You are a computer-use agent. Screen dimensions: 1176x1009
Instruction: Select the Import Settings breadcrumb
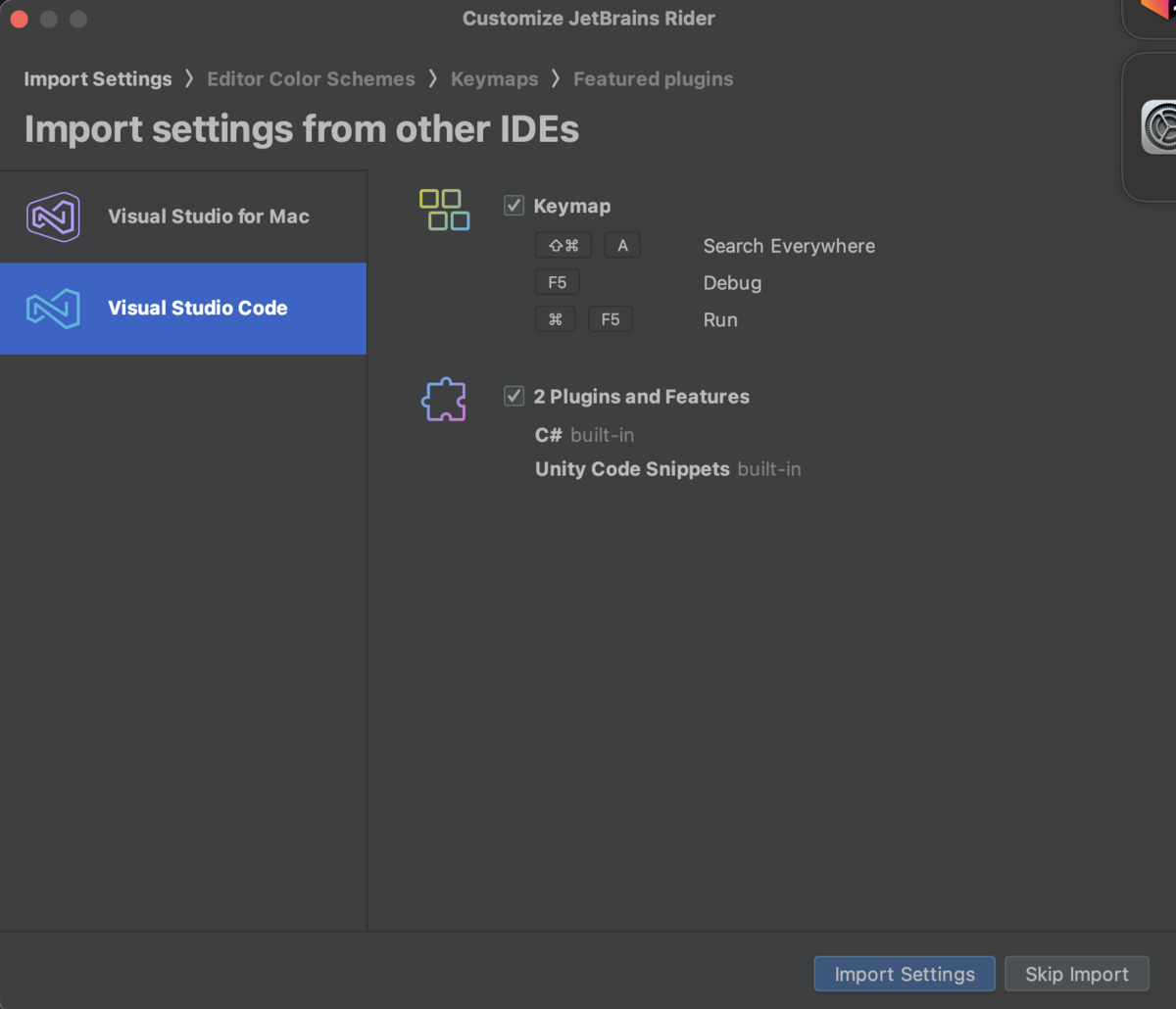(97, 78)
